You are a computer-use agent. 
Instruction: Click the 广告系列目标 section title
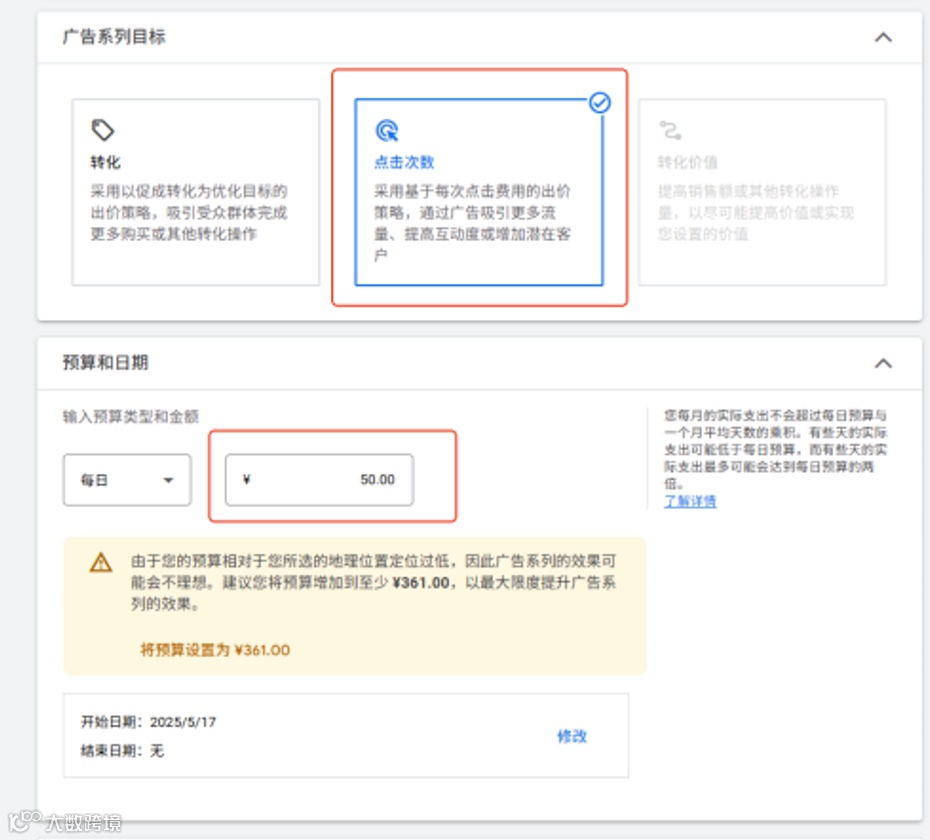[114, 37]
